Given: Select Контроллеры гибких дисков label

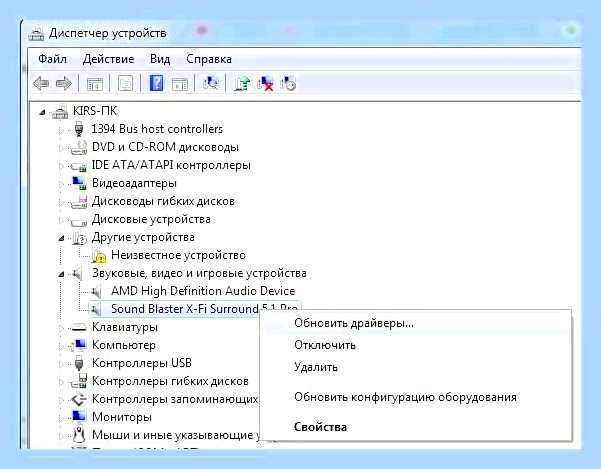Looking at the screenshot, I should (170, 381).
